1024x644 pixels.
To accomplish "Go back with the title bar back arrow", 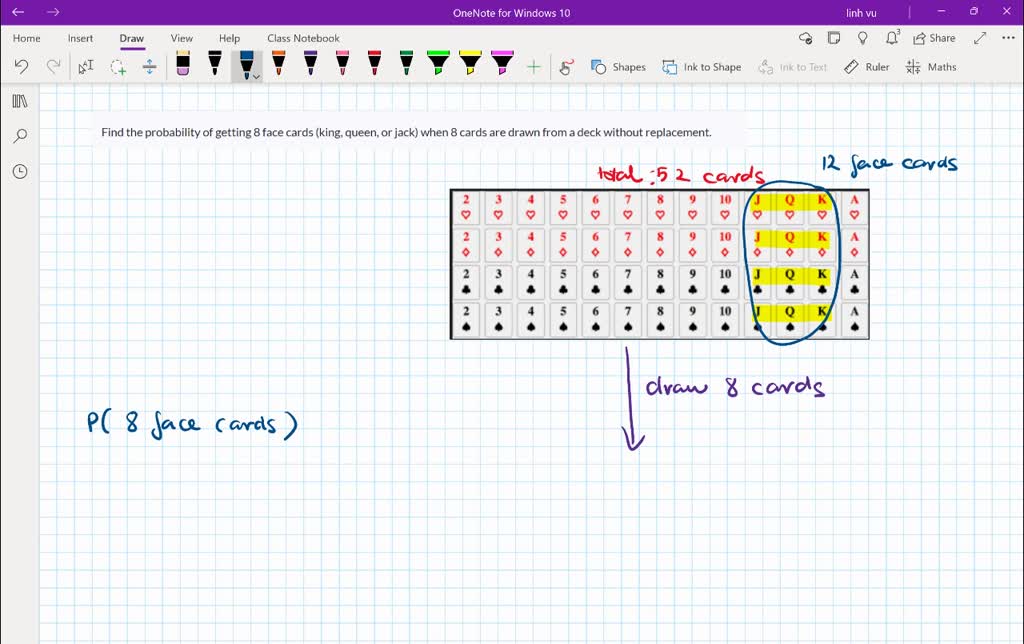I will 18,12.
